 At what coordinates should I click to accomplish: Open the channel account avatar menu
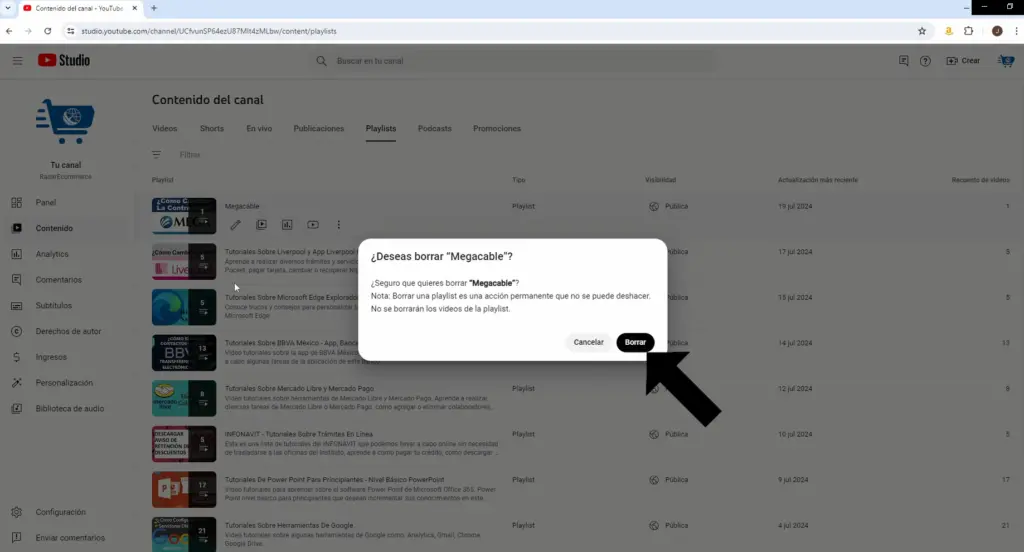pyautogui.click(x=1006, y=61)
